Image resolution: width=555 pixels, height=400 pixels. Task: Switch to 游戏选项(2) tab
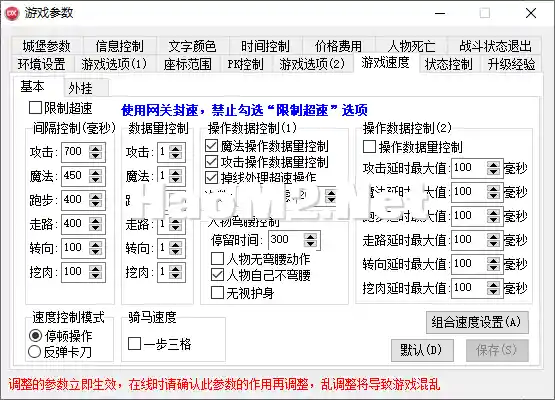click(312, 64)
